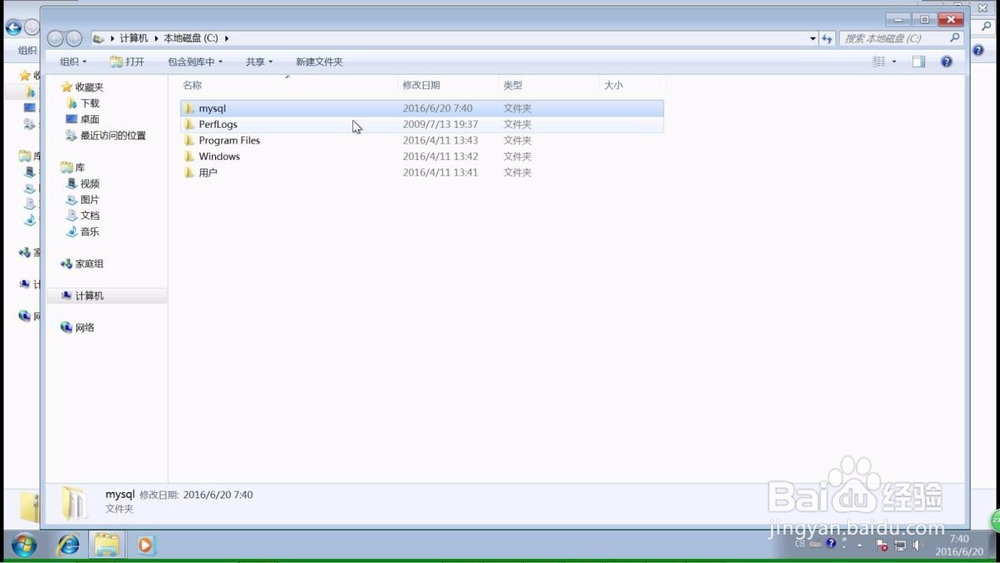The height and width of the screenshot is (563, 1000).
Task: Click the back arrow of the background window
Action: tap(13, 27)
